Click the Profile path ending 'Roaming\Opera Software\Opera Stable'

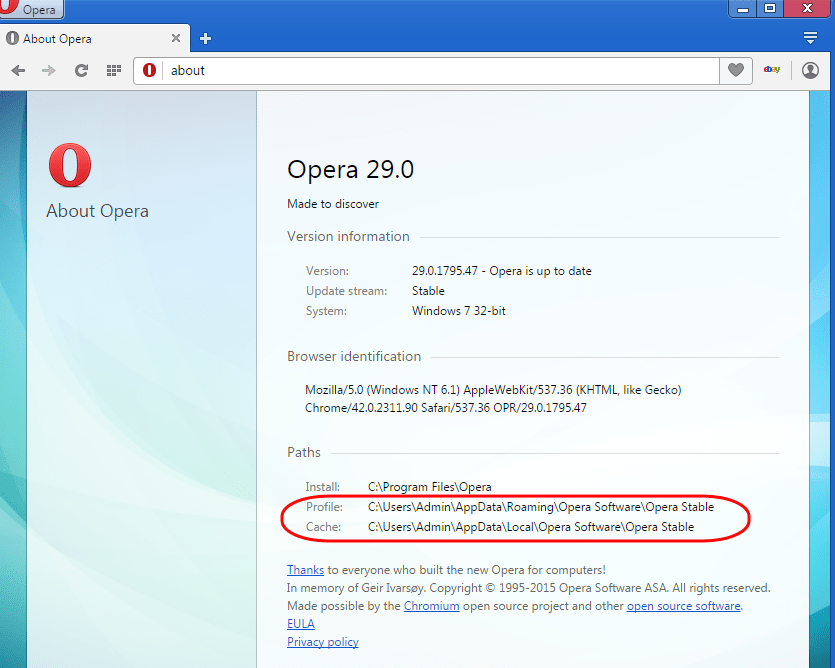click(541, 507)
